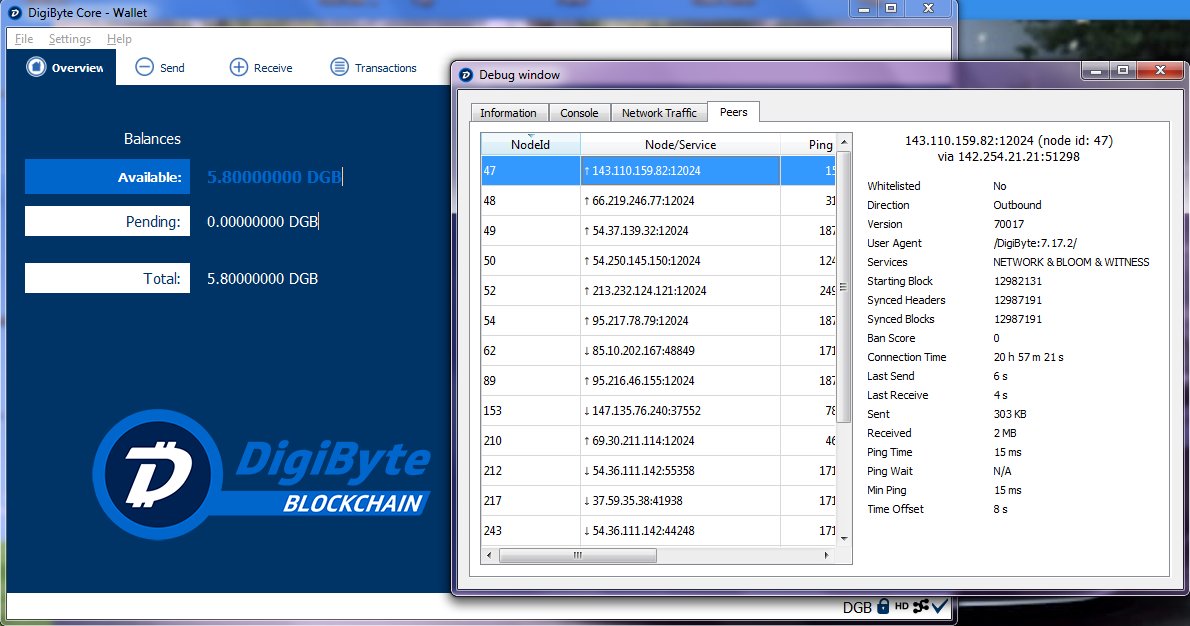Click the Received value 2 MB

click(1005, 433)
